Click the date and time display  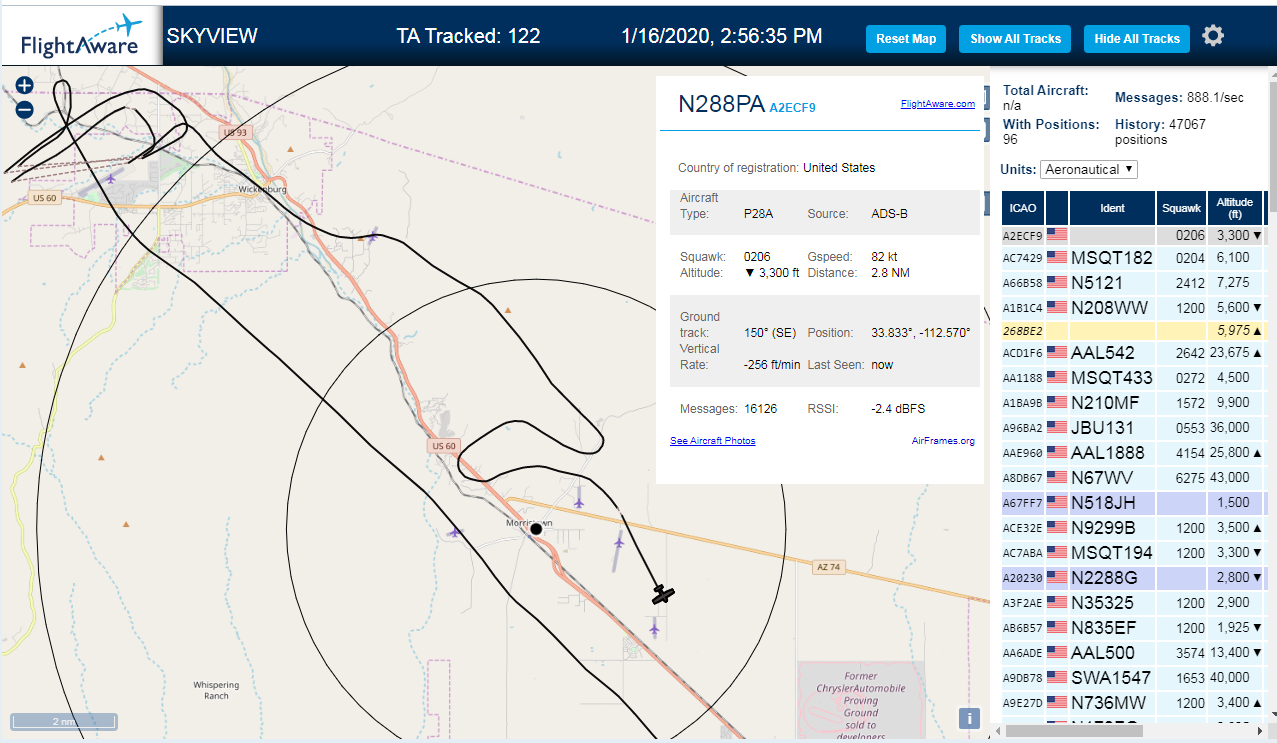pyautogui.click(x=721, y=36)
